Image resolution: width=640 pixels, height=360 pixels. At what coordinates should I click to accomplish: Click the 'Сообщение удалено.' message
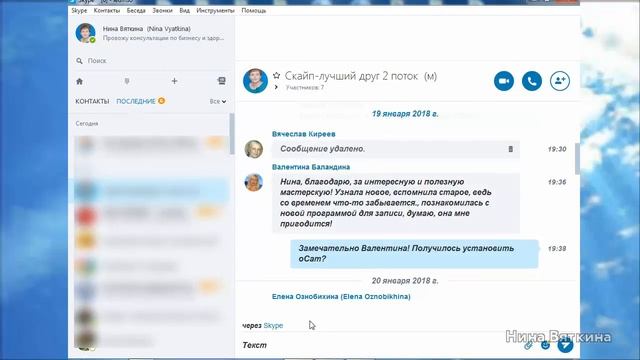pos(396,149)
